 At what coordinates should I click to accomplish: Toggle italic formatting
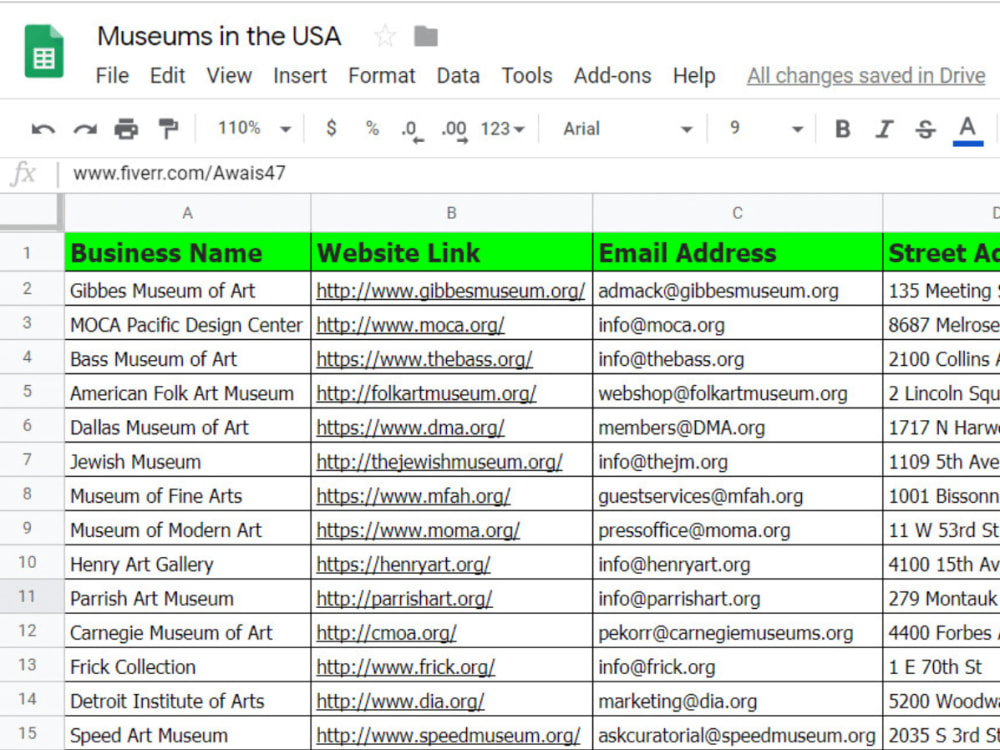(x=884, y=129)
